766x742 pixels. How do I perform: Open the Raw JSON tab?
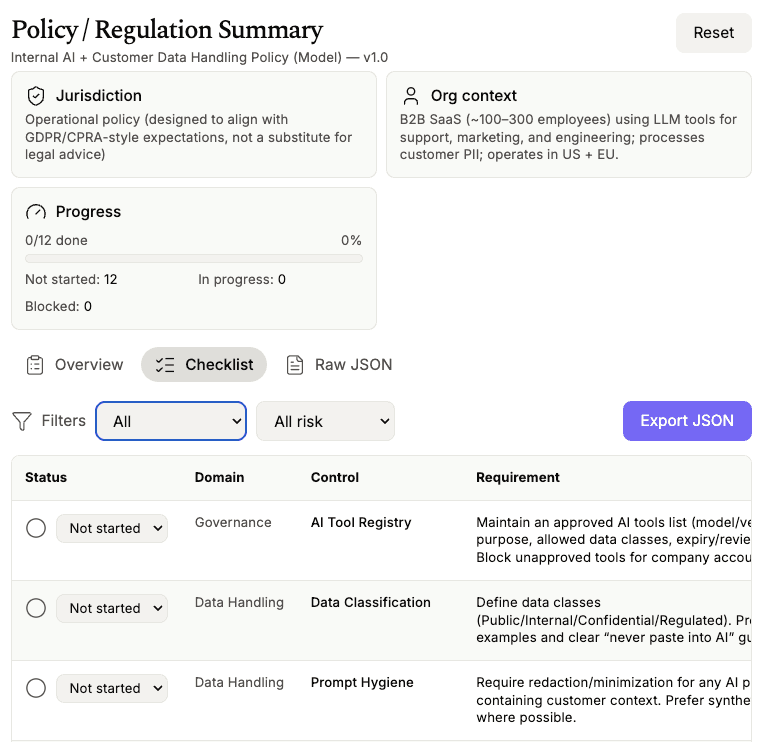tap(339, 365)
